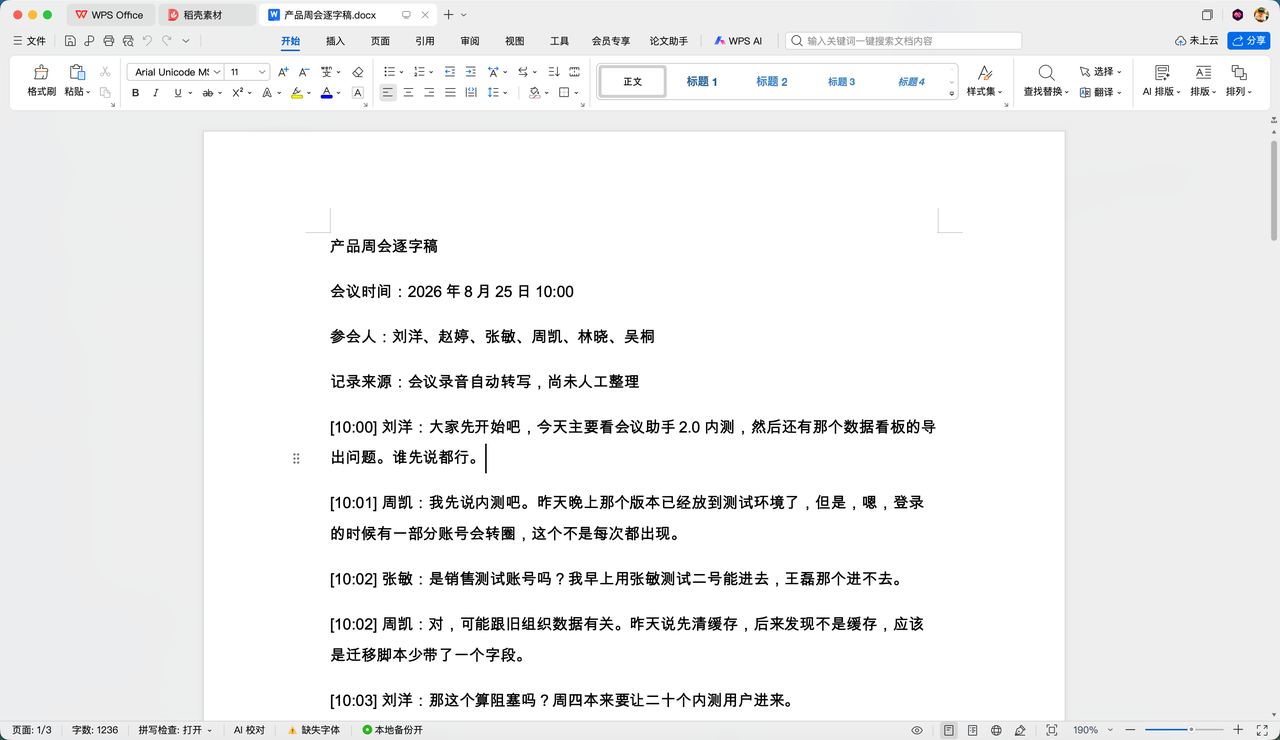Click the WPS AI button

click(738, 41)
